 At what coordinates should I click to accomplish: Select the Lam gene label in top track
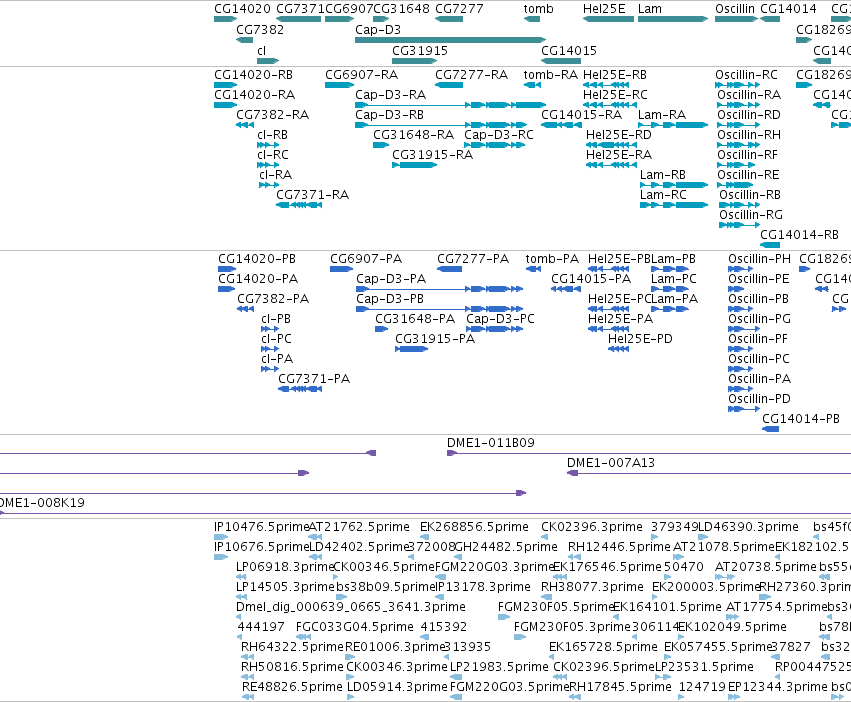[x=650, y=9]
